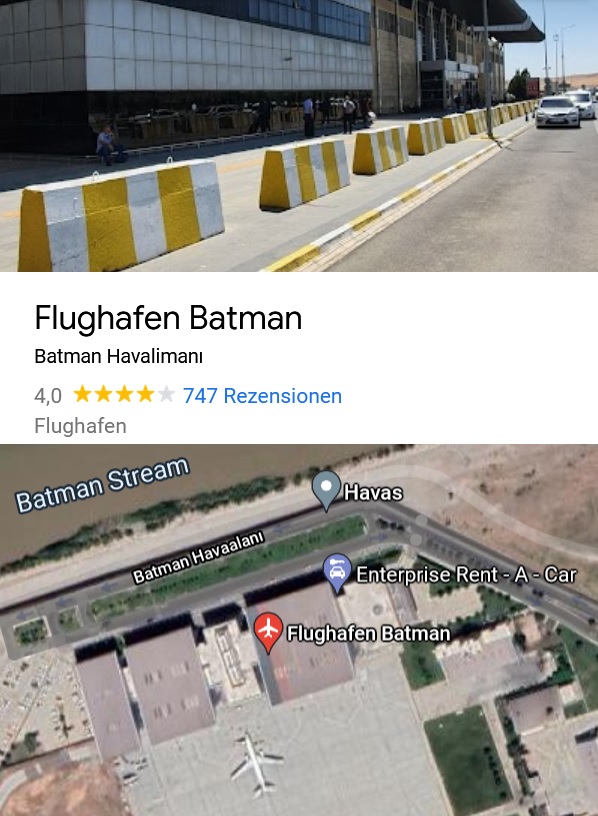Click the third yellow rating star
Viewport: 598px width, 816px height.
(x=124, y=394)
